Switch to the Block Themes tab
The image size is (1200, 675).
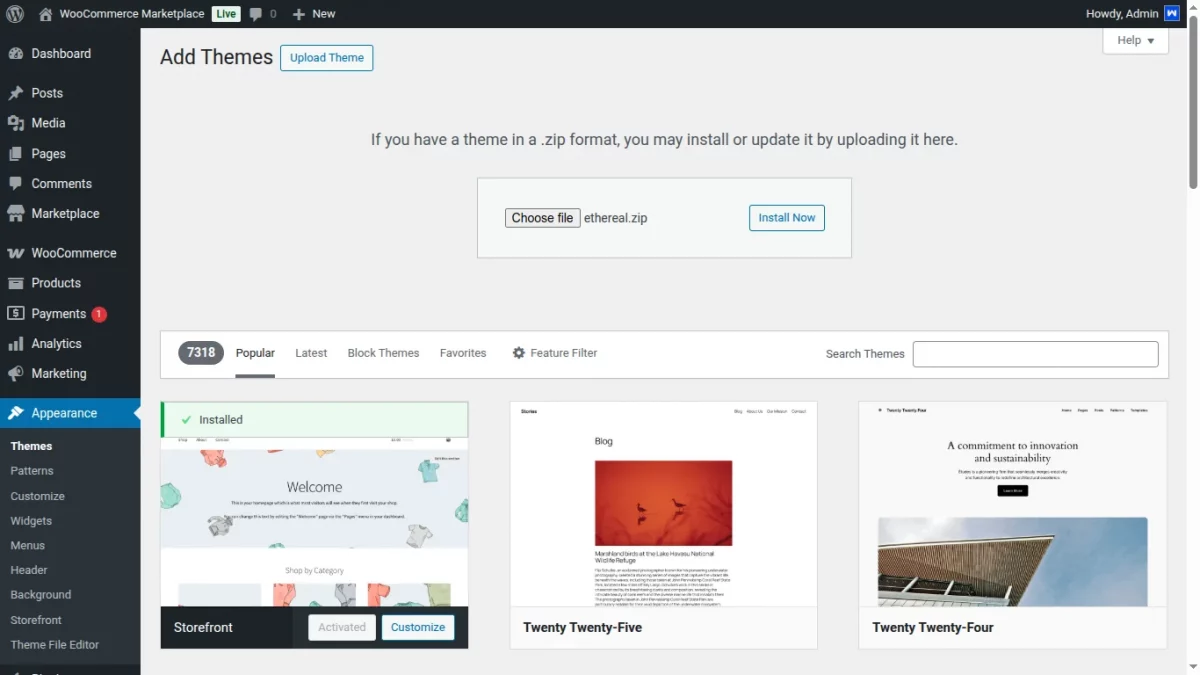pos(383,353)
